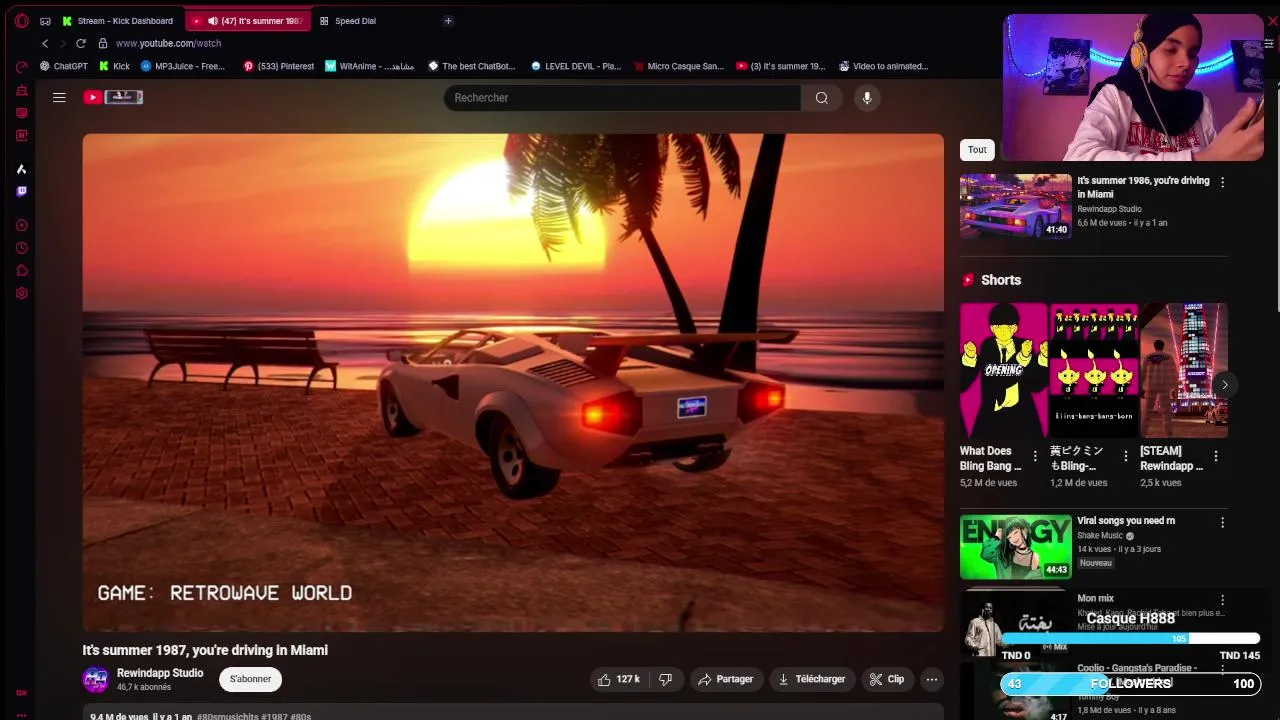Select the 'It's summer 1987' YouTube tab
Screen dimensions: 1280x720
[x=249, y=21]
